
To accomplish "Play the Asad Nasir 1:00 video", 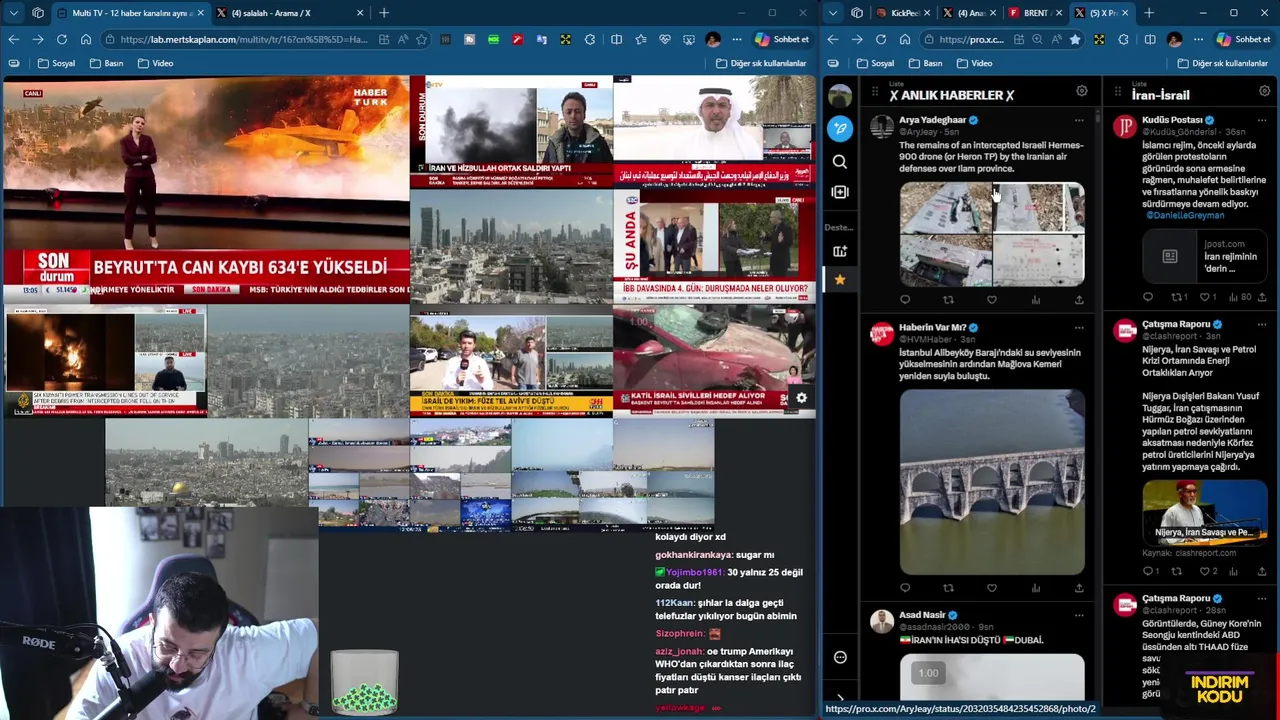I will coord(992,677).
